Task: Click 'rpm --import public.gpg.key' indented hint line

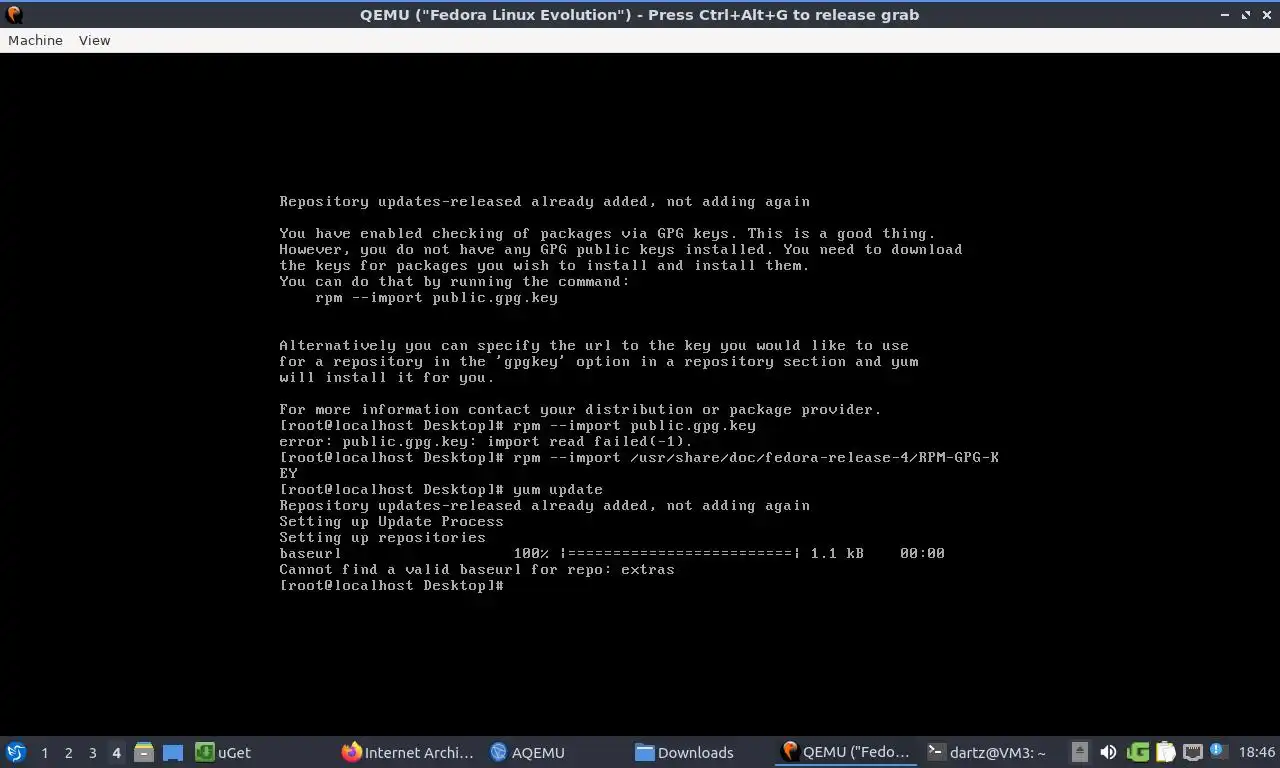Action: point(436,297)
